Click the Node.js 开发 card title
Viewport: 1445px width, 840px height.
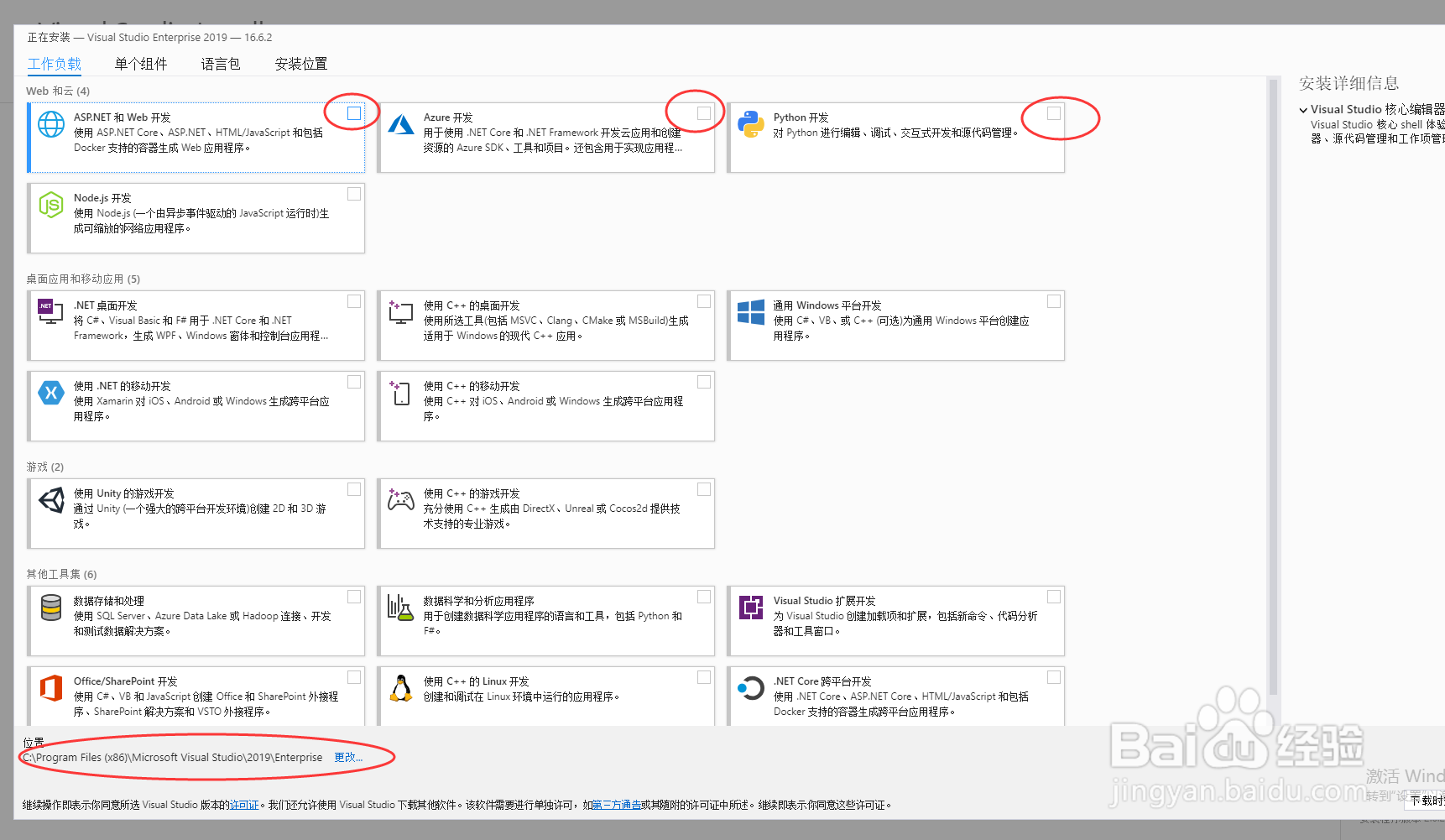(102, 198)
